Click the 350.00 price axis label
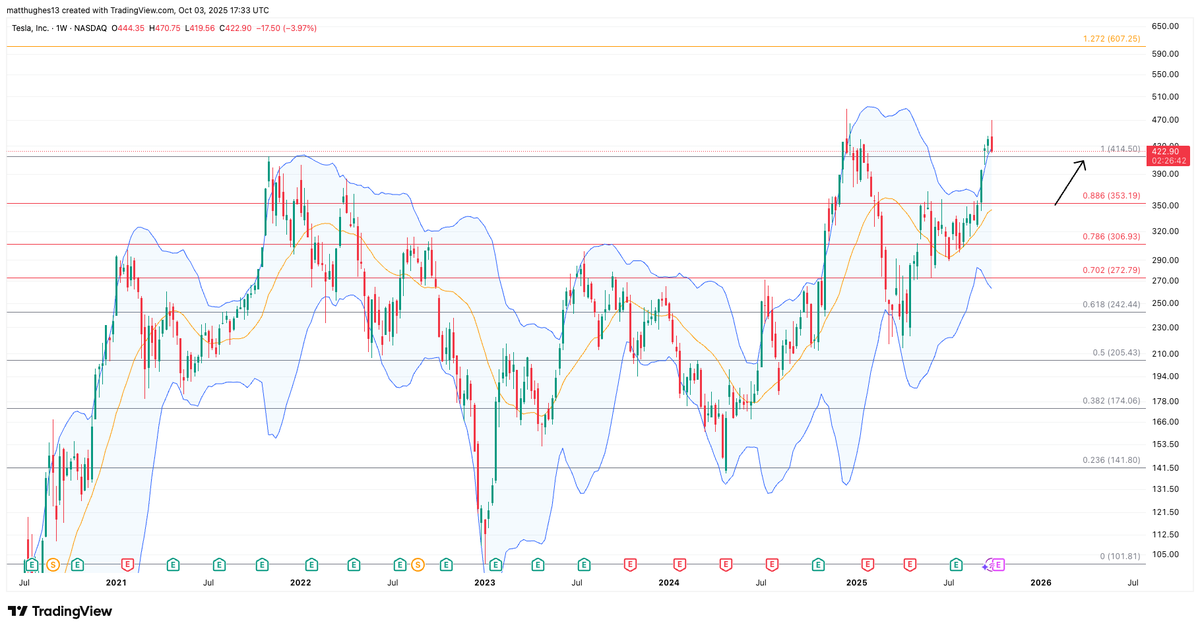 coord(1165,205)
